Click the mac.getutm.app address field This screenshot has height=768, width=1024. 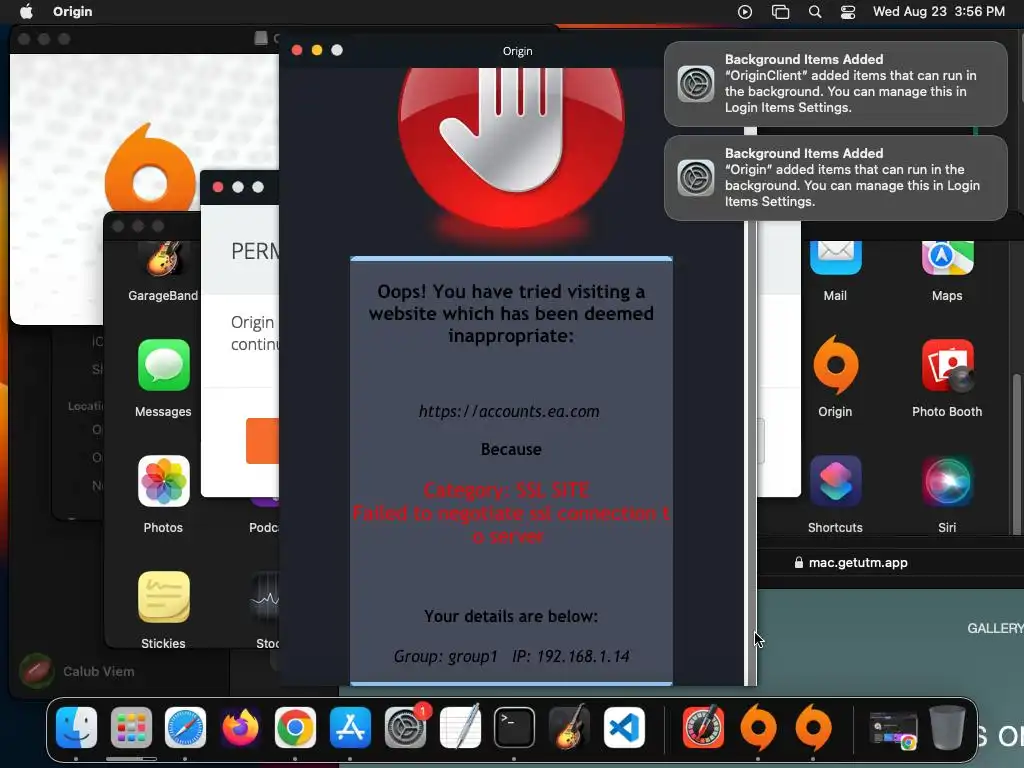click(851, 562)
